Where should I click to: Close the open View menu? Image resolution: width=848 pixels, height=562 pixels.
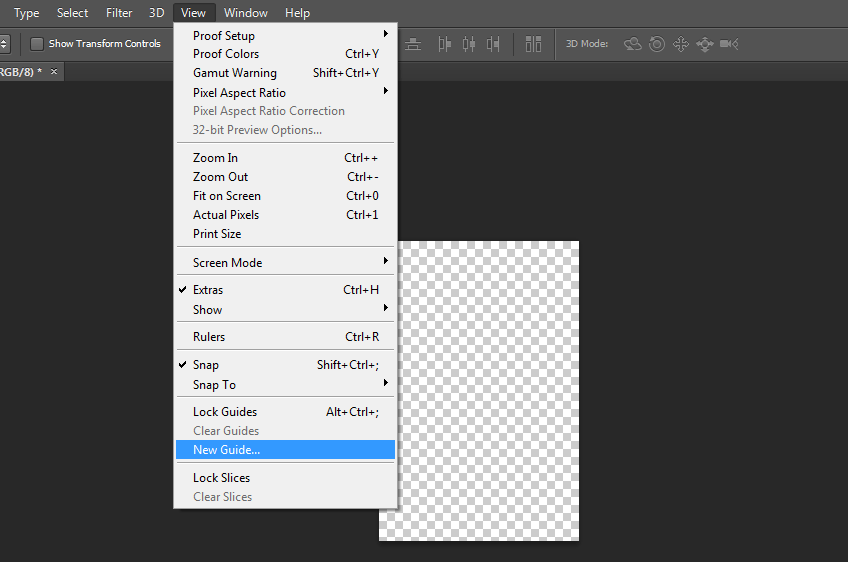194,13
